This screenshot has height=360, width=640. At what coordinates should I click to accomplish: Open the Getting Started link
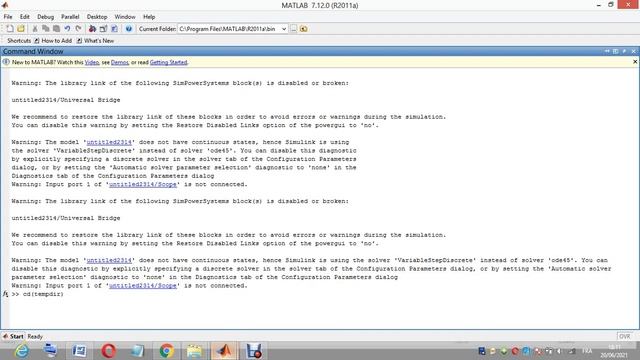tap(169, 62)
